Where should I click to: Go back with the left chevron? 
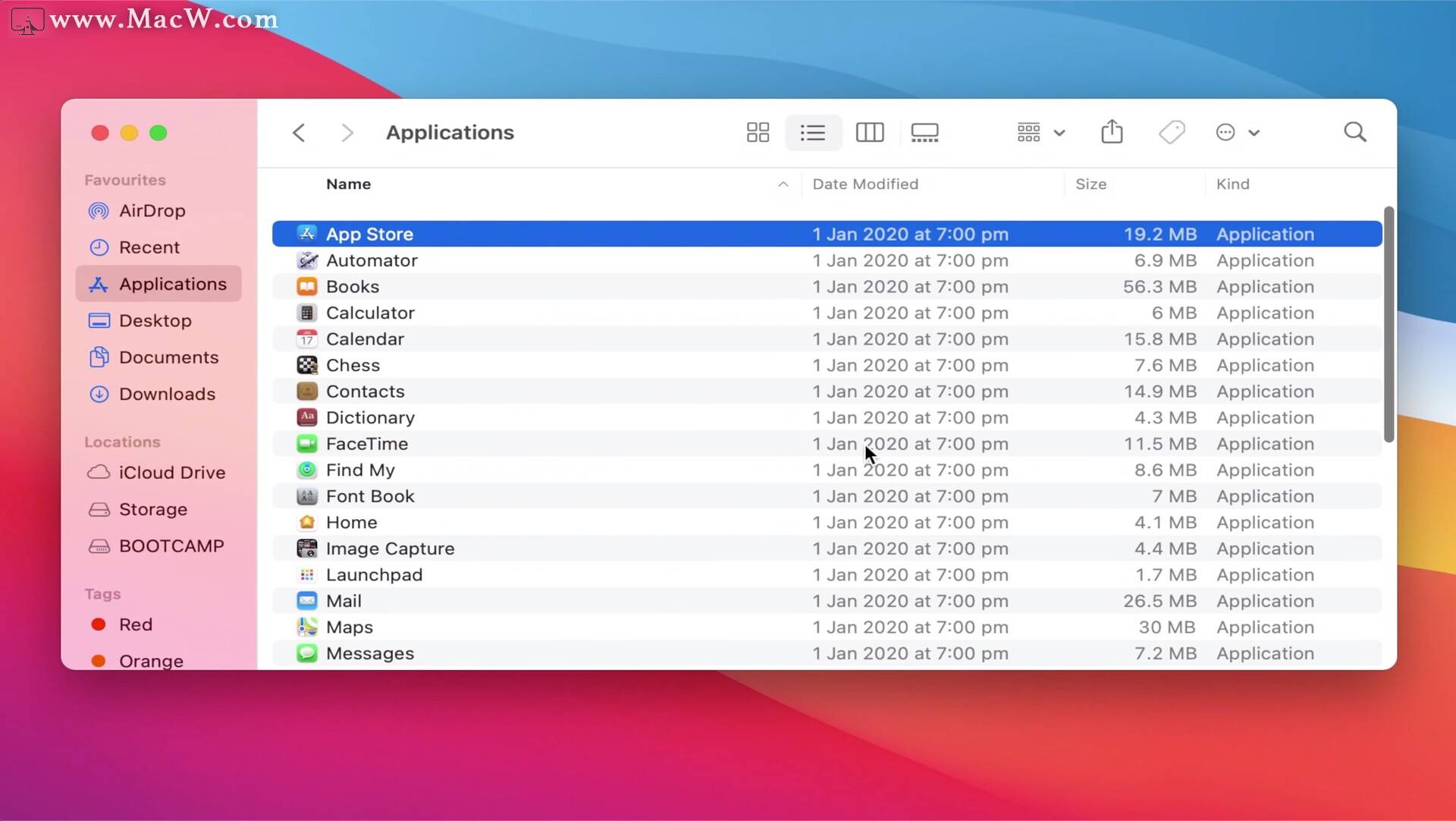click(299, 133)
